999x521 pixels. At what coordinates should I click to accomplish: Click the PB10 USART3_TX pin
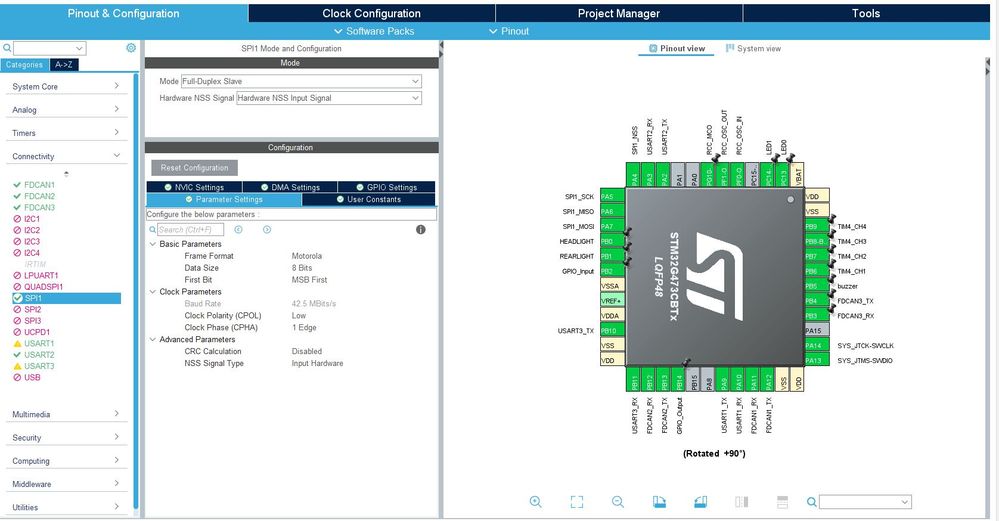click(x=612, y=331)
